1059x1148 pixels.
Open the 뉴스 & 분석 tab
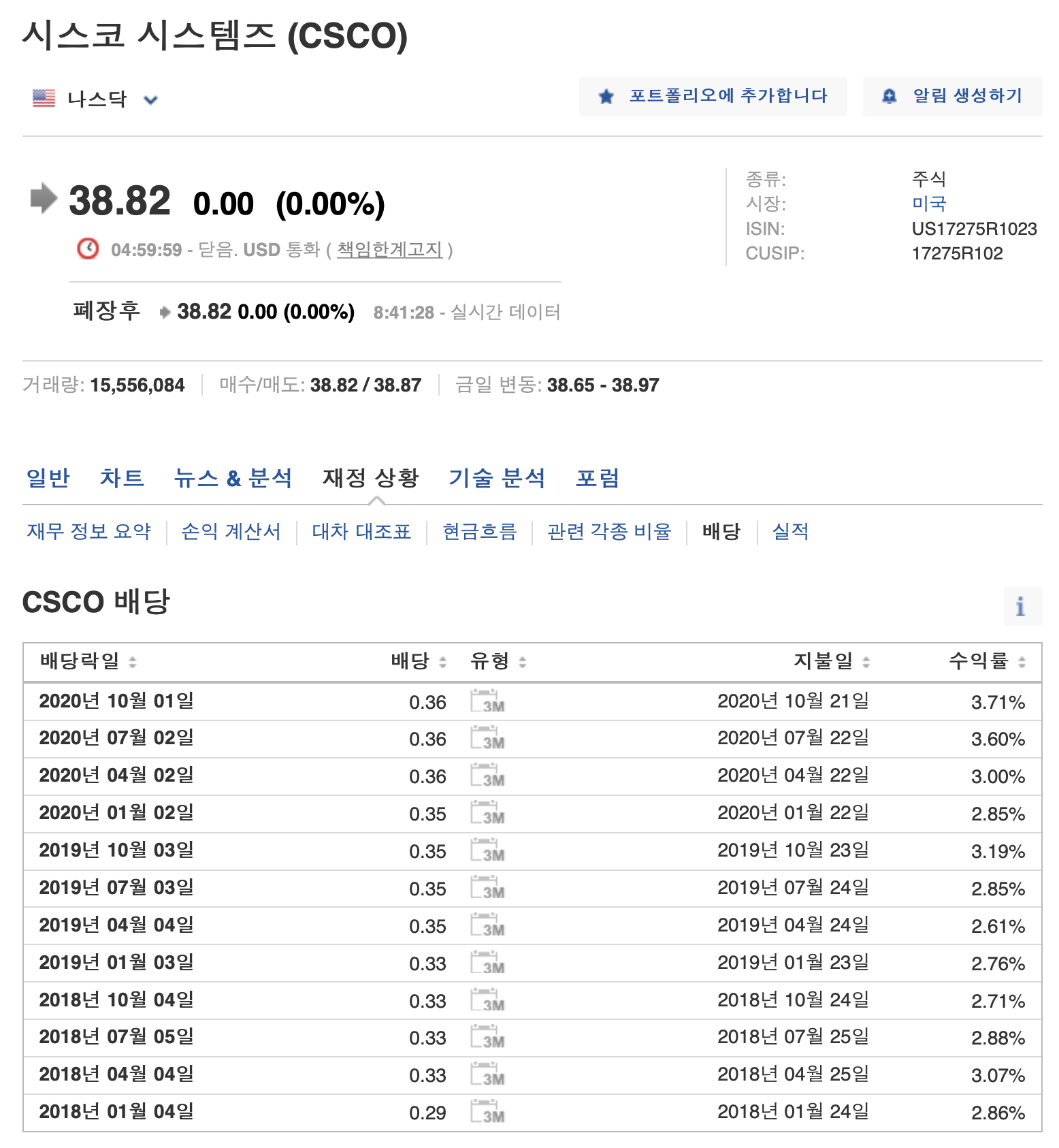coord(233,478)
